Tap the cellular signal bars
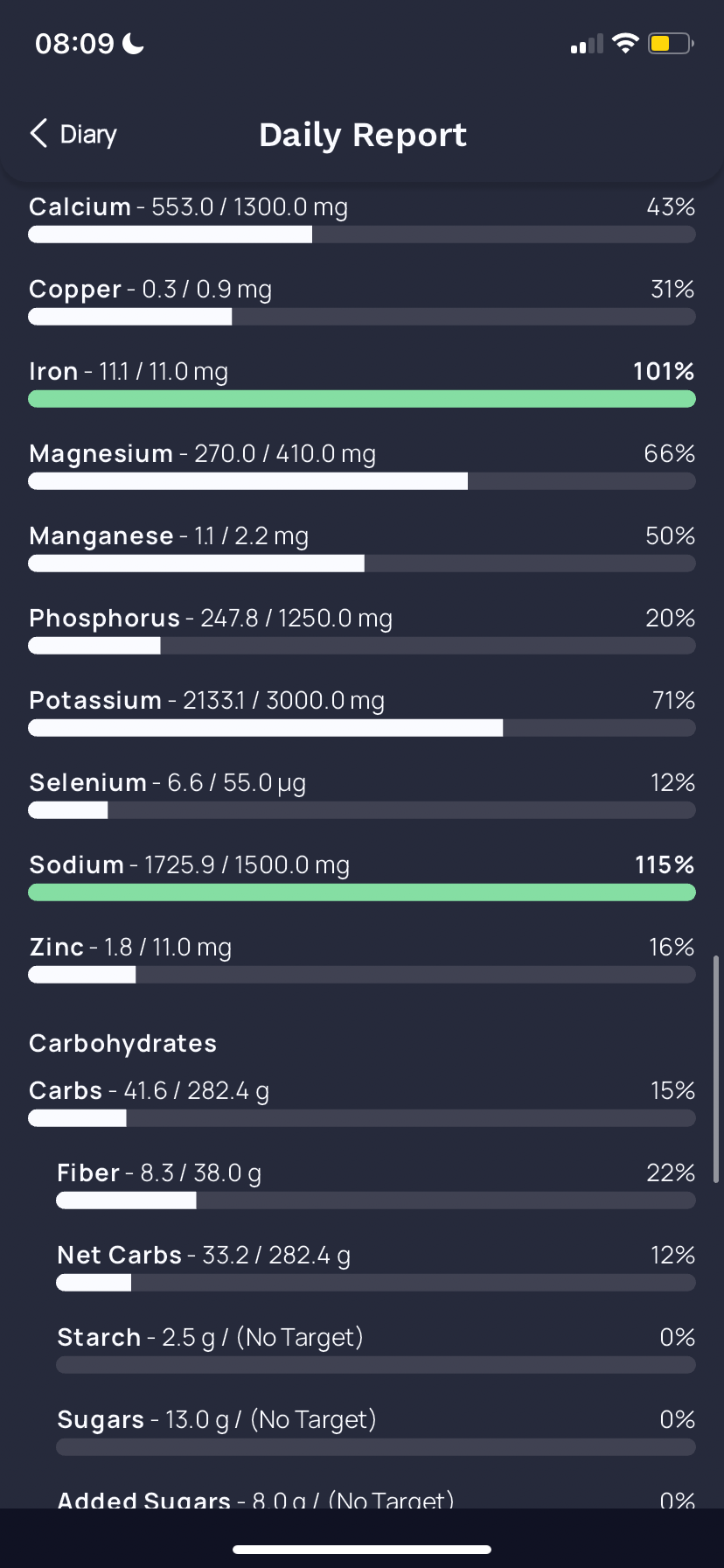This screenshot has width=724, height=1568. [587, 44]
